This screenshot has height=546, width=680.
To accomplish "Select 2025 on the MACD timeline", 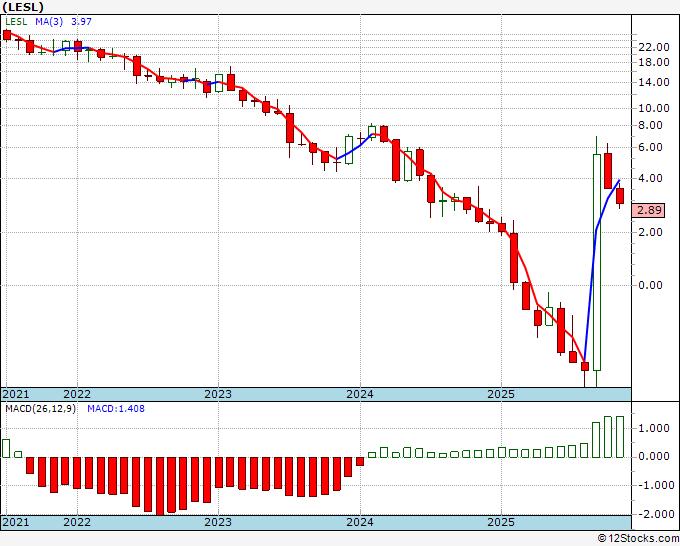I will [x=501, y=522].
